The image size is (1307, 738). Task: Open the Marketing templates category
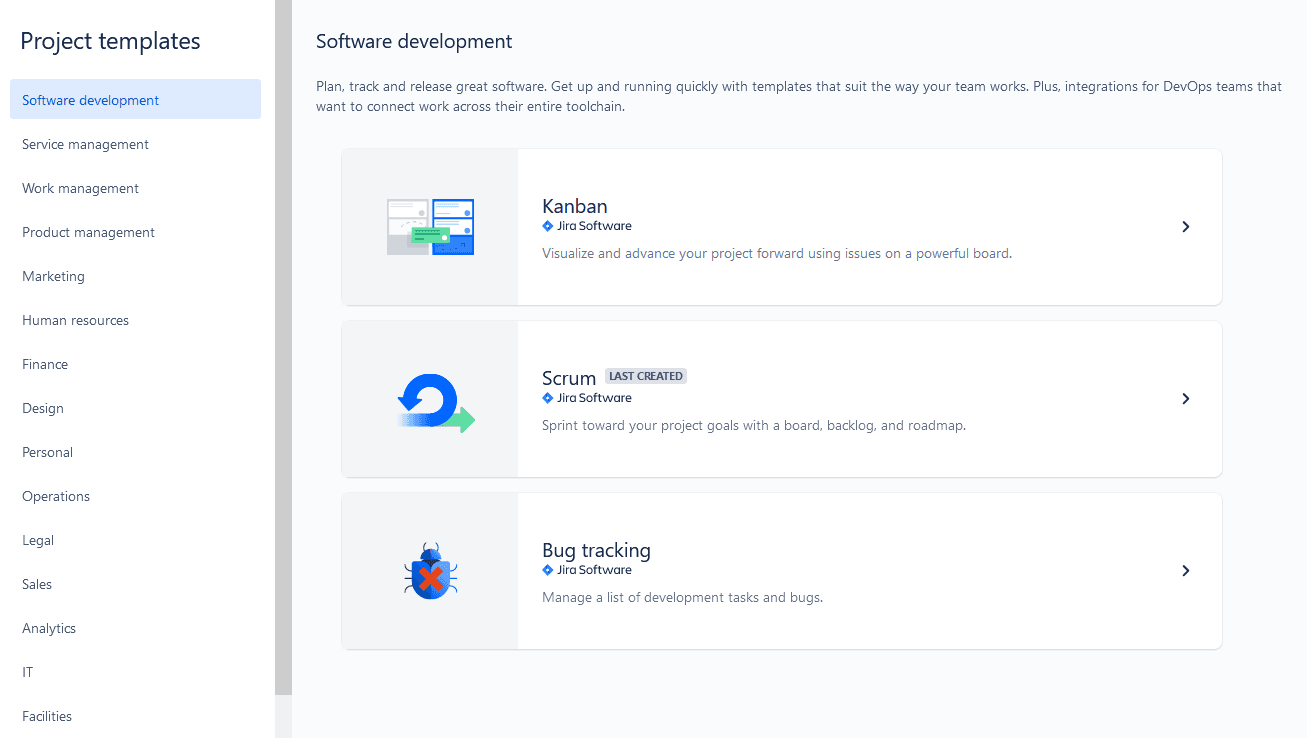(135, 276)
